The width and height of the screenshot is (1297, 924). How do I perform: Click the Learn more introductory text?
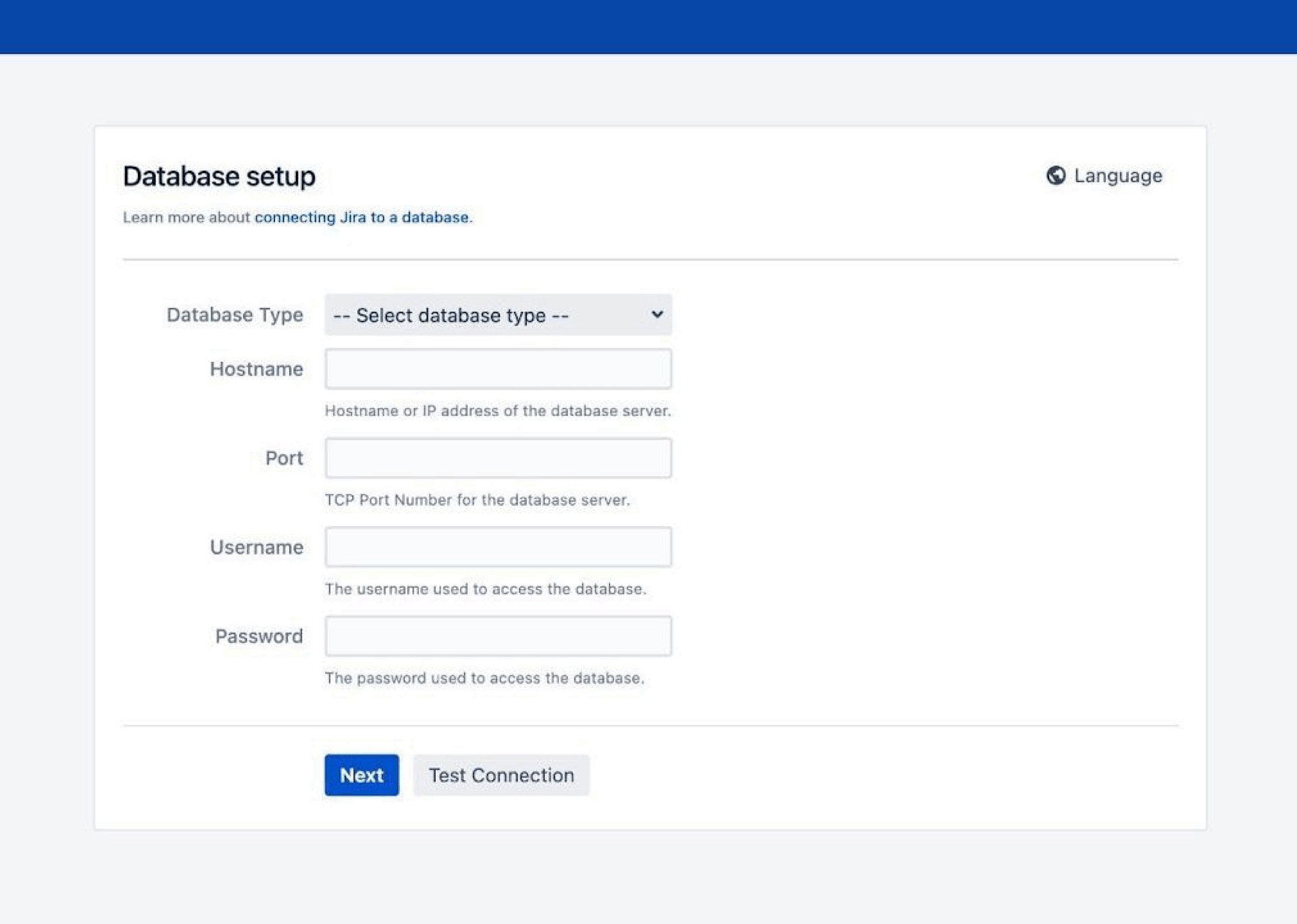coord(187,217)
